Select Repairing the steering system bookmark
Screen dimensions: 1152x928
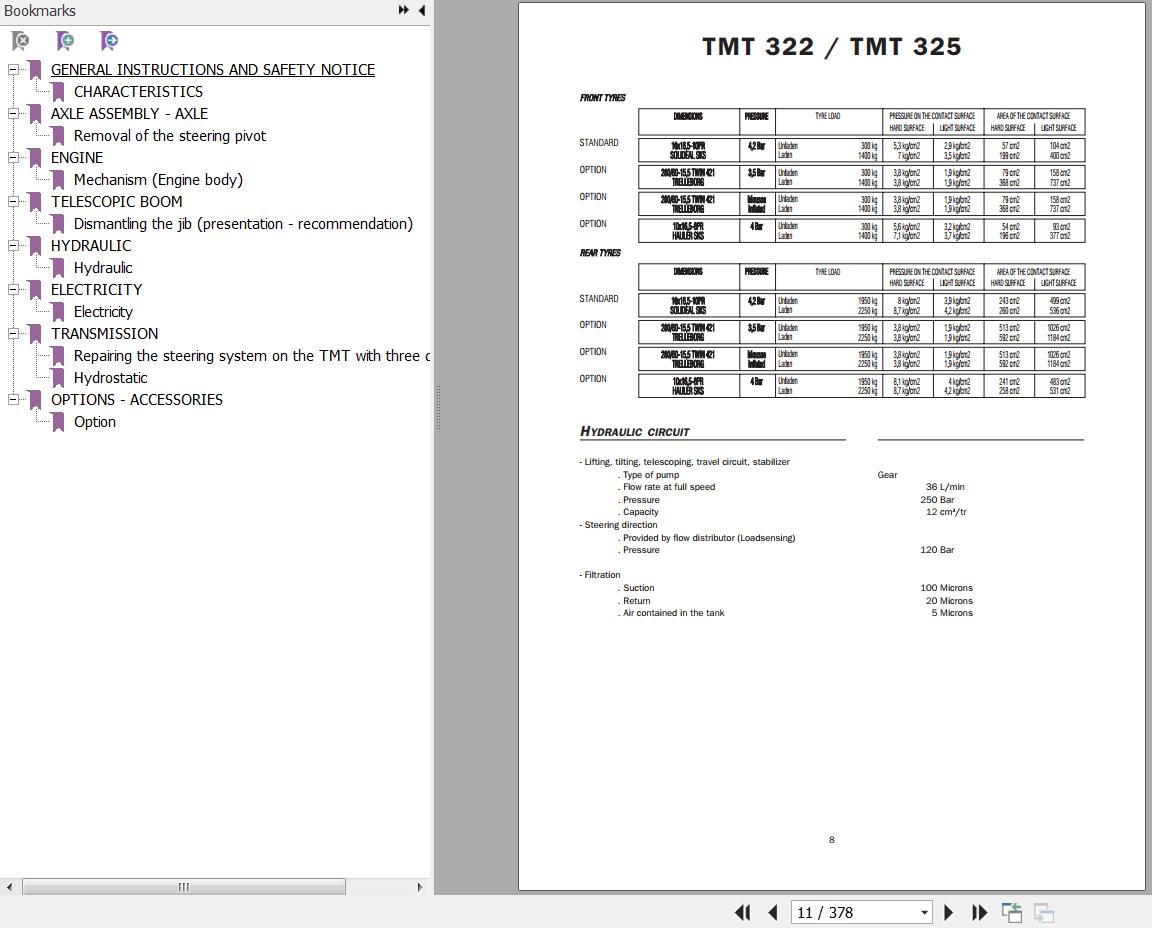tap(251, 356)
